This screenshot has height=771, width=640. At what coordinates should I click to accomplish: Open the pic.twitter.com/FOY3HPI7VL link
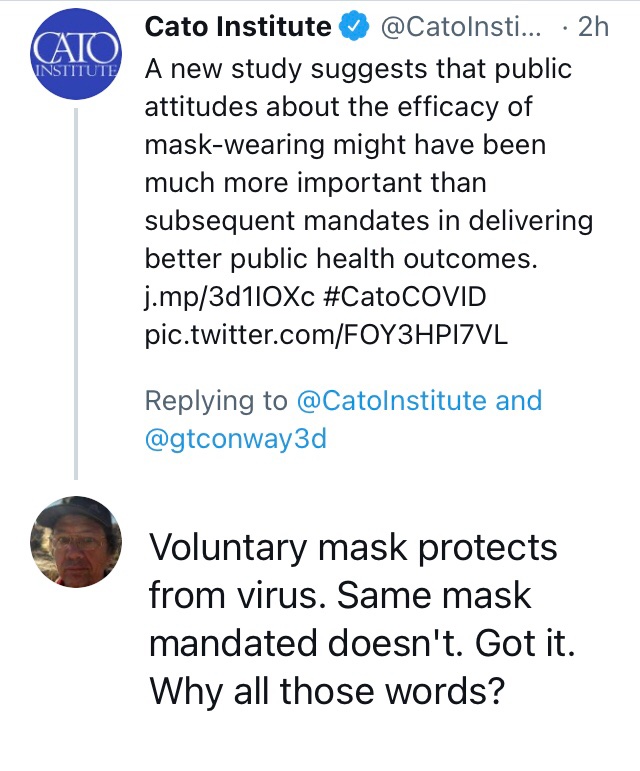tap(327, 335)
